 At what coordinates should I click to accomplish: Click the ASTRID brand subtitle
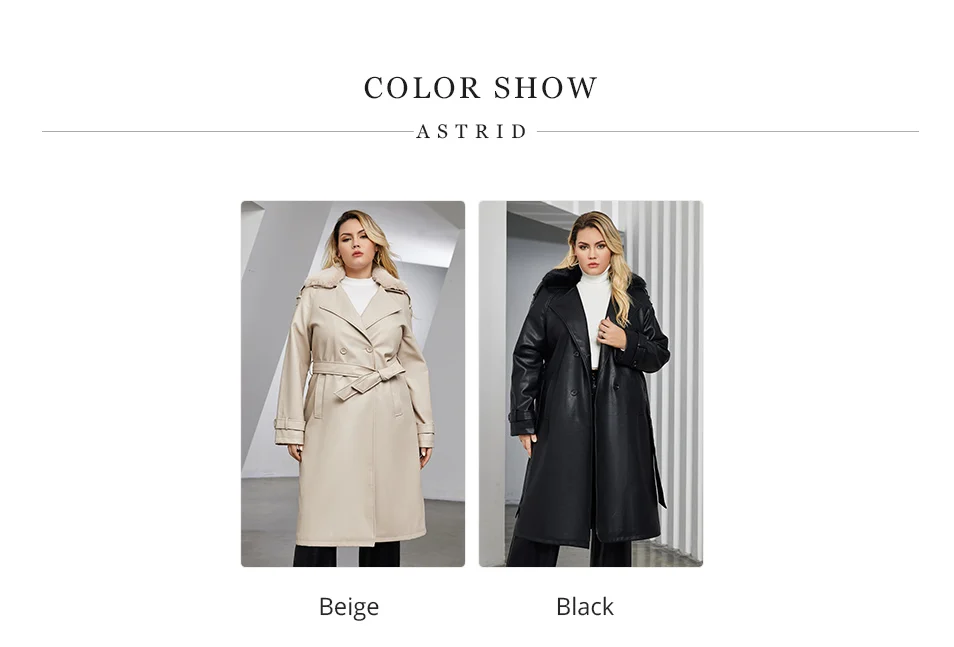coord(472,131)
